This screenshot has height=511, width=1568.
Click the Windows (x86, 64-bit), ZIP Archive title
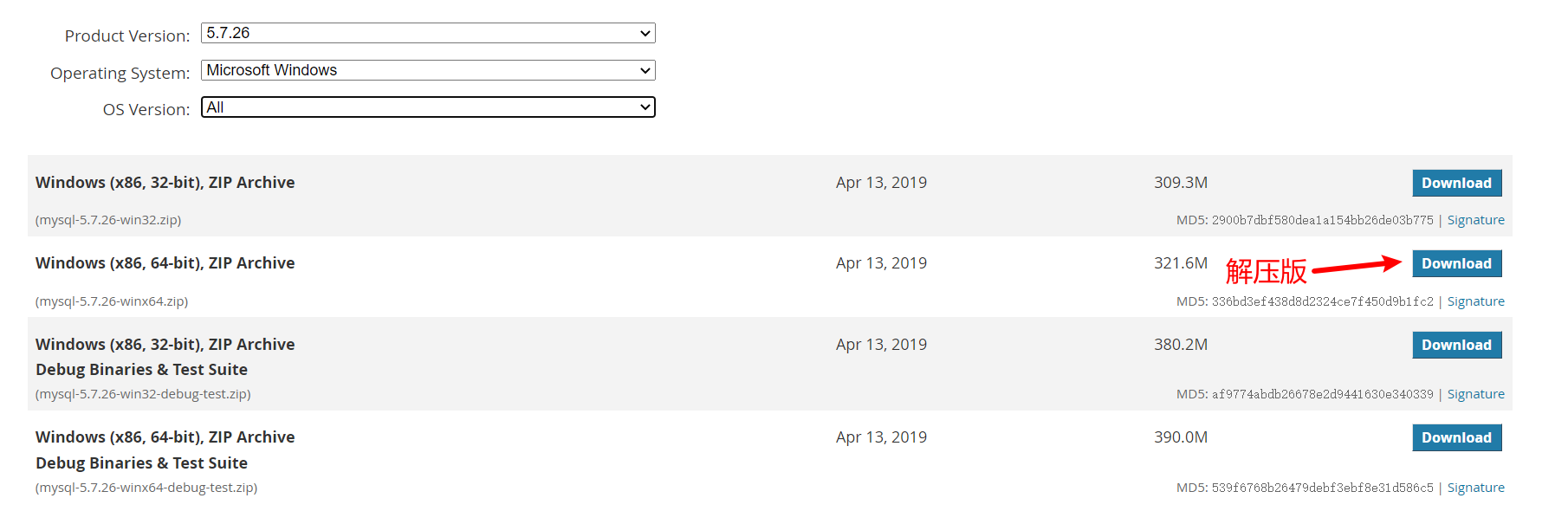pos(165,263)
